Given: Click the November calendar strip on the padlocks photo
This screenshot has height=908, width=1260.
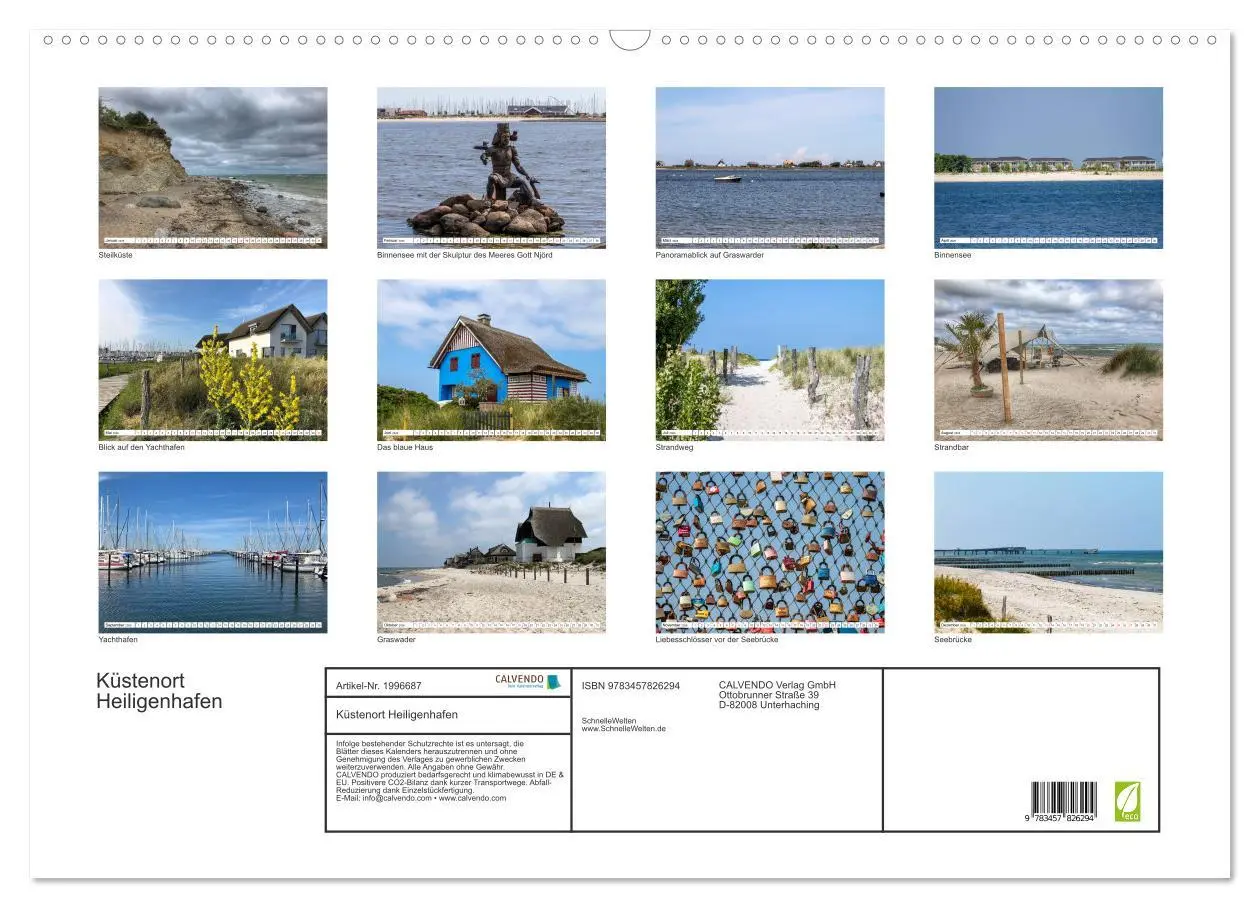Looking at the screenshot, I should click(770, 626).
